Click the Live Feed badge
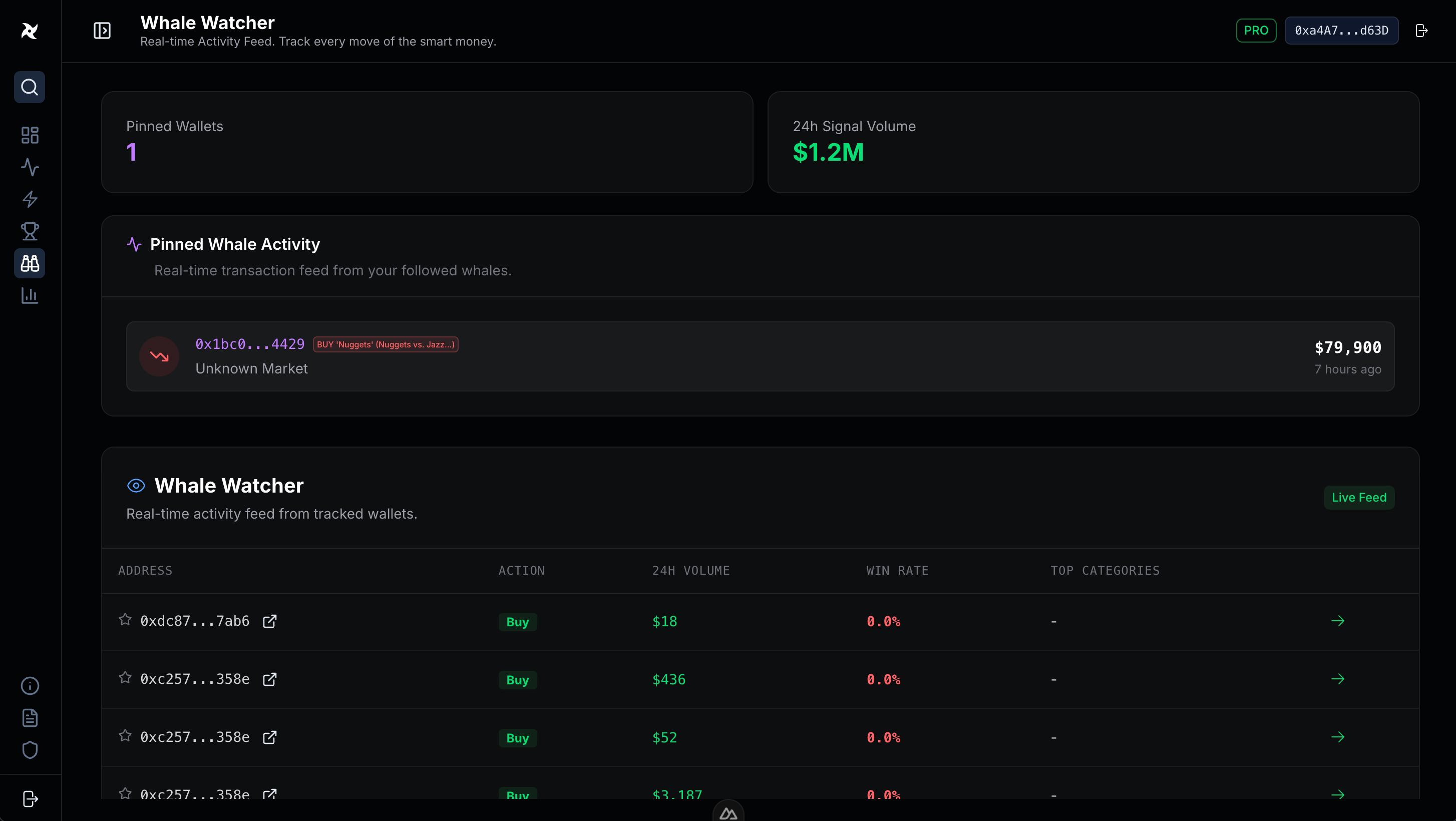 pyautogui.click(x=1359, y=497)
